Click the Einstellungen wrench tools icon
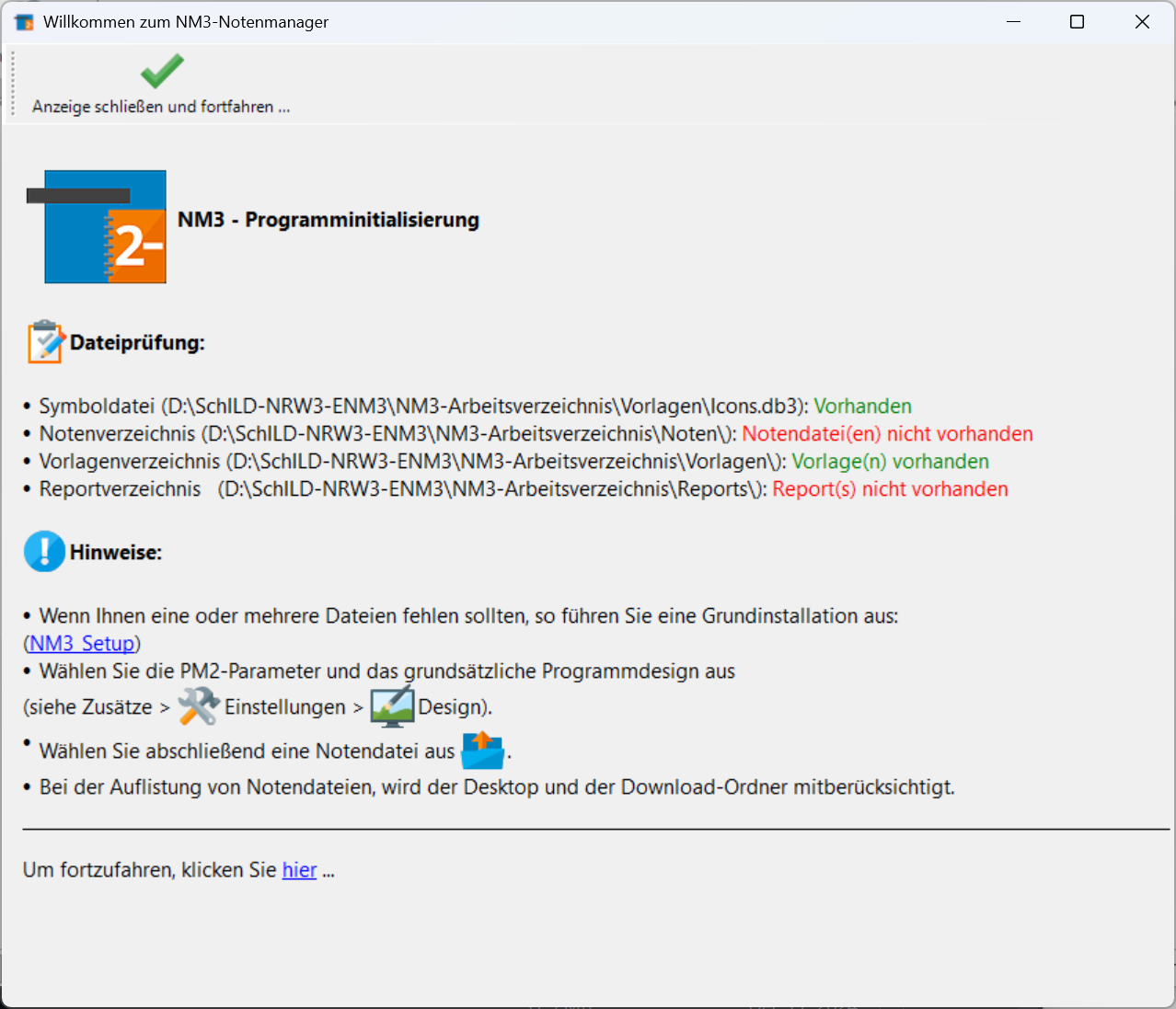 pyautogui.click(x=198, y=706)
